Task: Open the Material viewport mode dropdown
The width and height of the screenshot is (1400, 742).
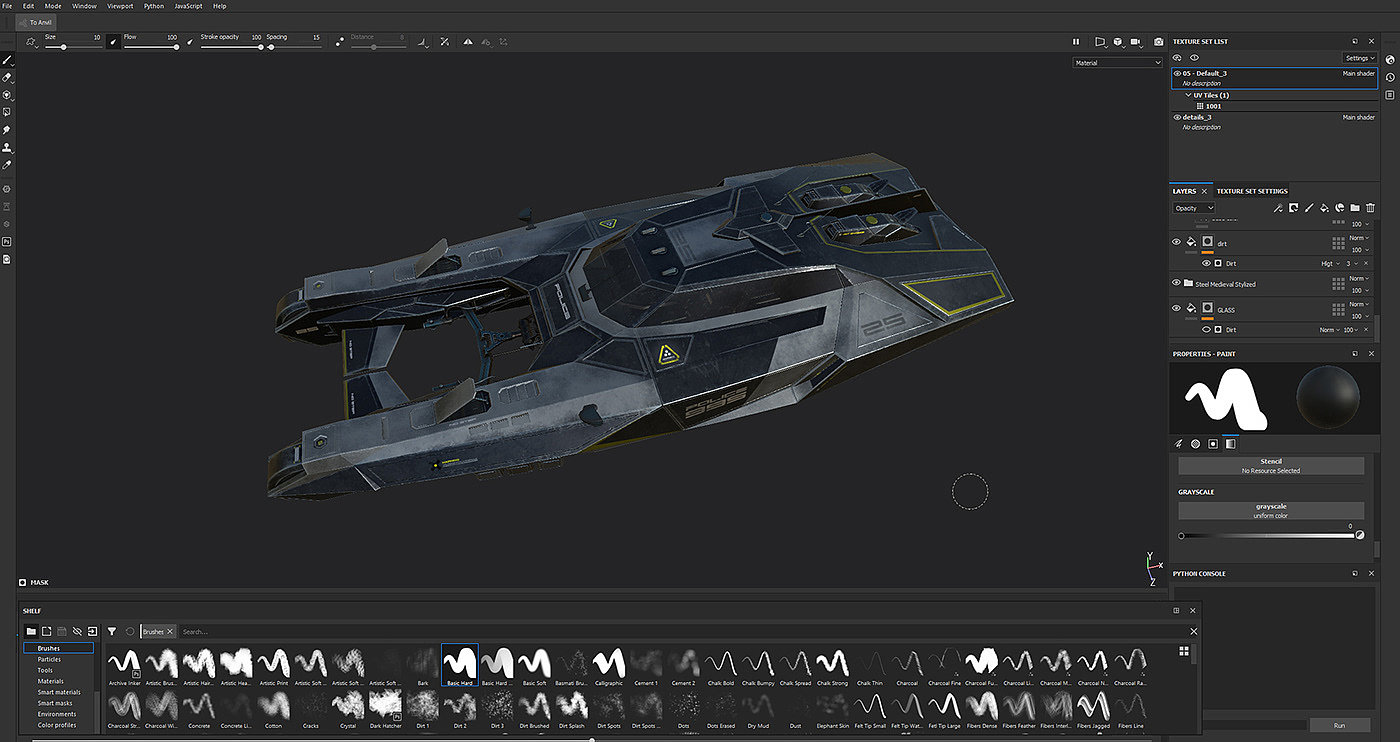Action: click(1117, 63)
